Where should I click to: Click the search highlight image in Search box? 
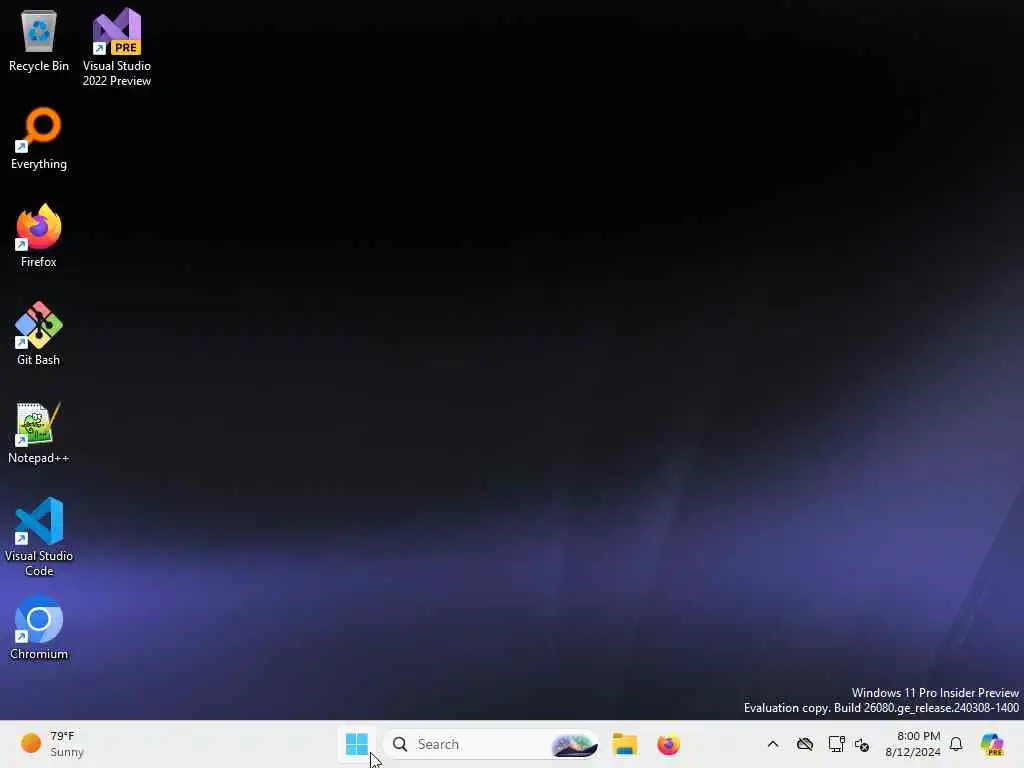pos(573,744)
